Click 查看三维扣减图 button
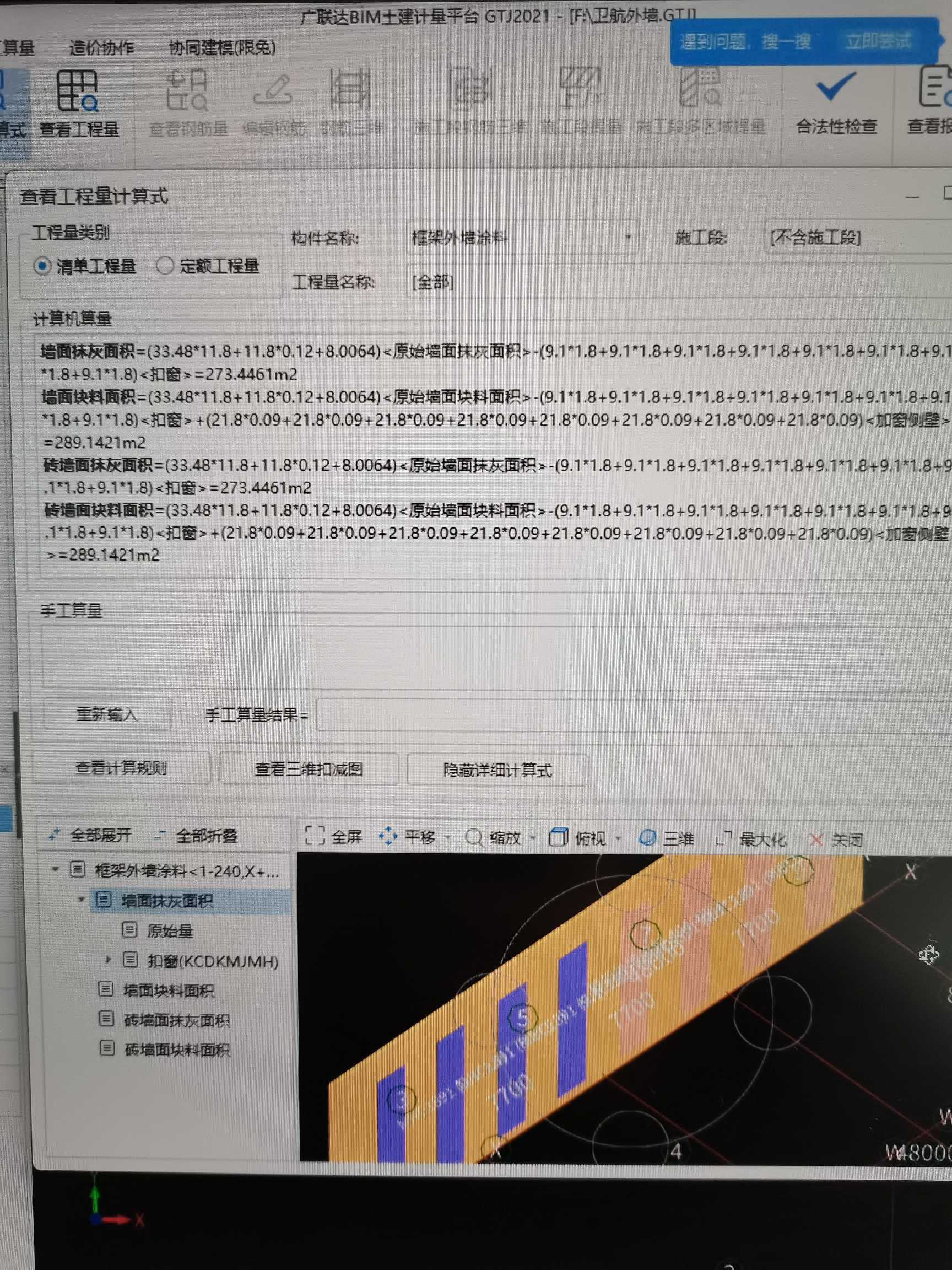 309,769
